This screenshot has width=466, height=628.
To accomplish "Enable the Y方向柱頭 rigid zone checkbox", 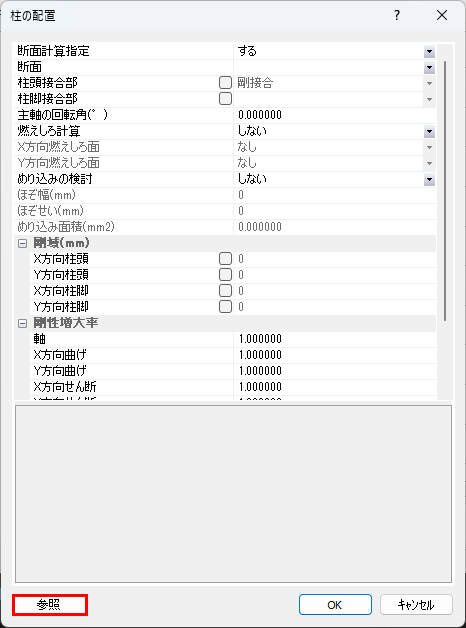I will pos(225,275).
